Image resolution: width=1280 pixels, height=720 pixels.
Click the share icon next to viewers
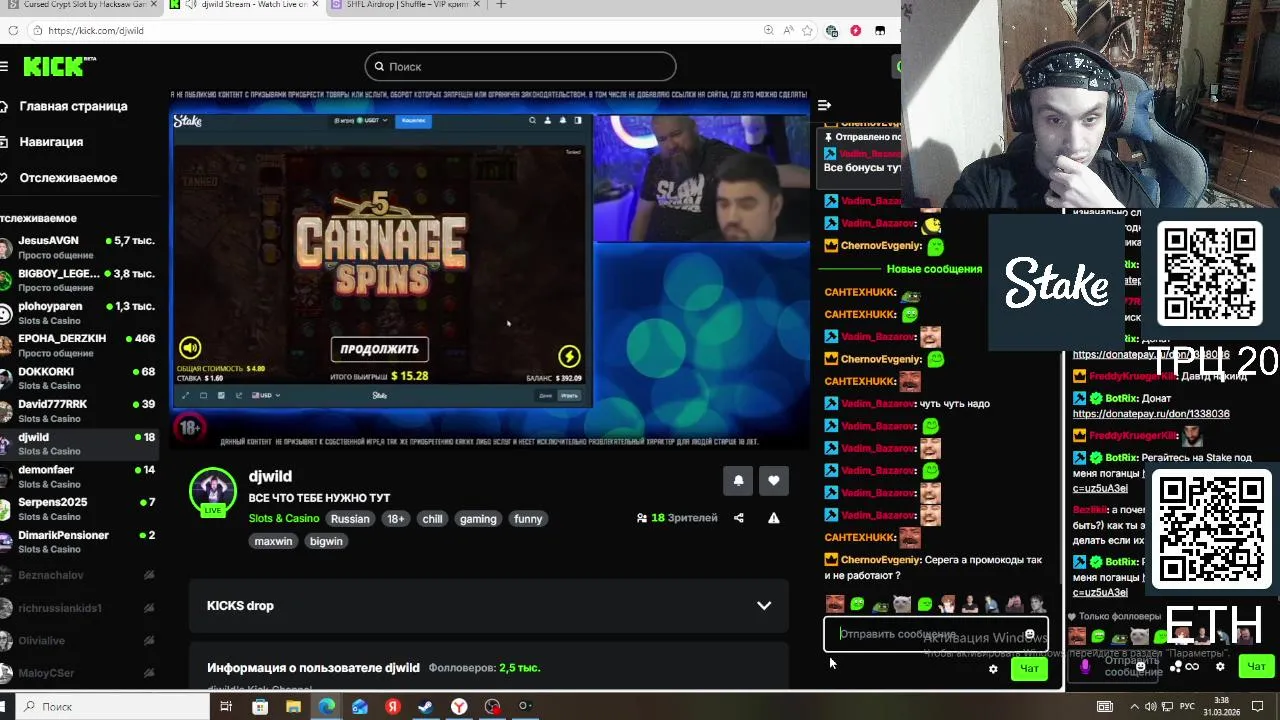739,518
